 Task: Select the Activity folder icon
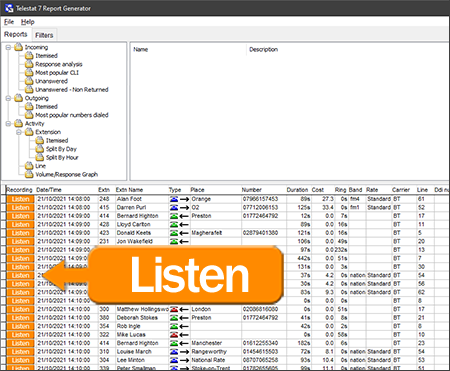point(19,123)
